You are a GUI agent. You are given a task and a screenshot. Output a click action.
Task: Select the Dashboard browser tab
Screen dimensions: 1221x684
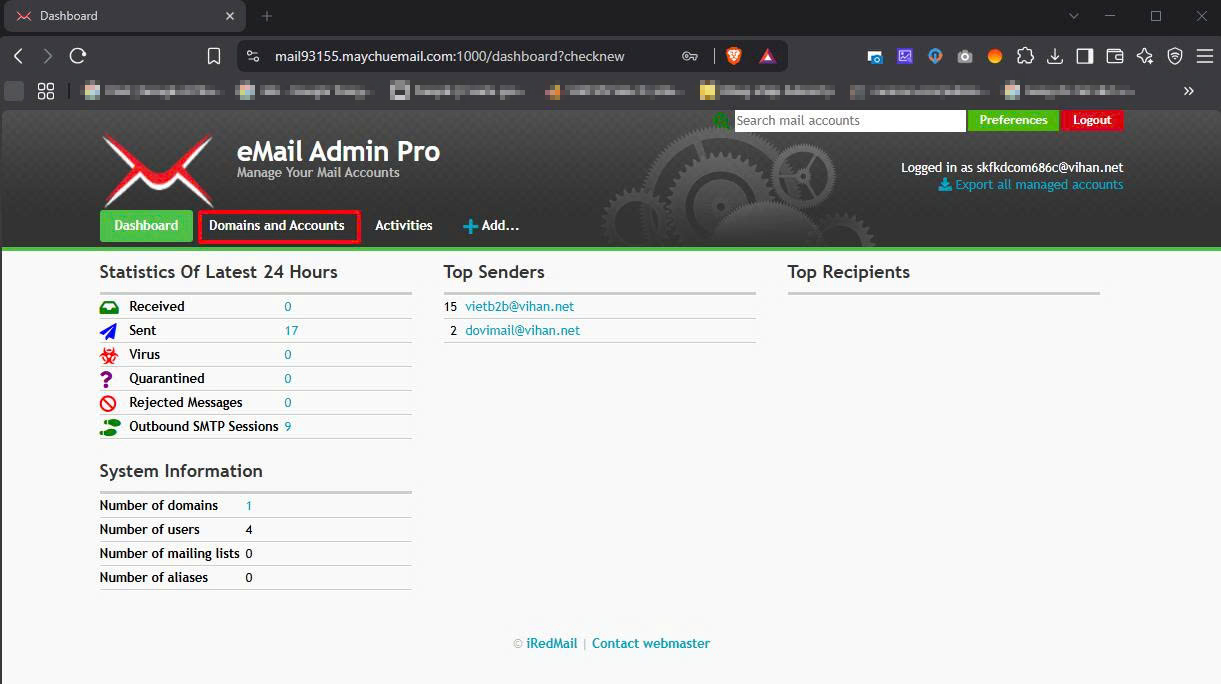125,16
